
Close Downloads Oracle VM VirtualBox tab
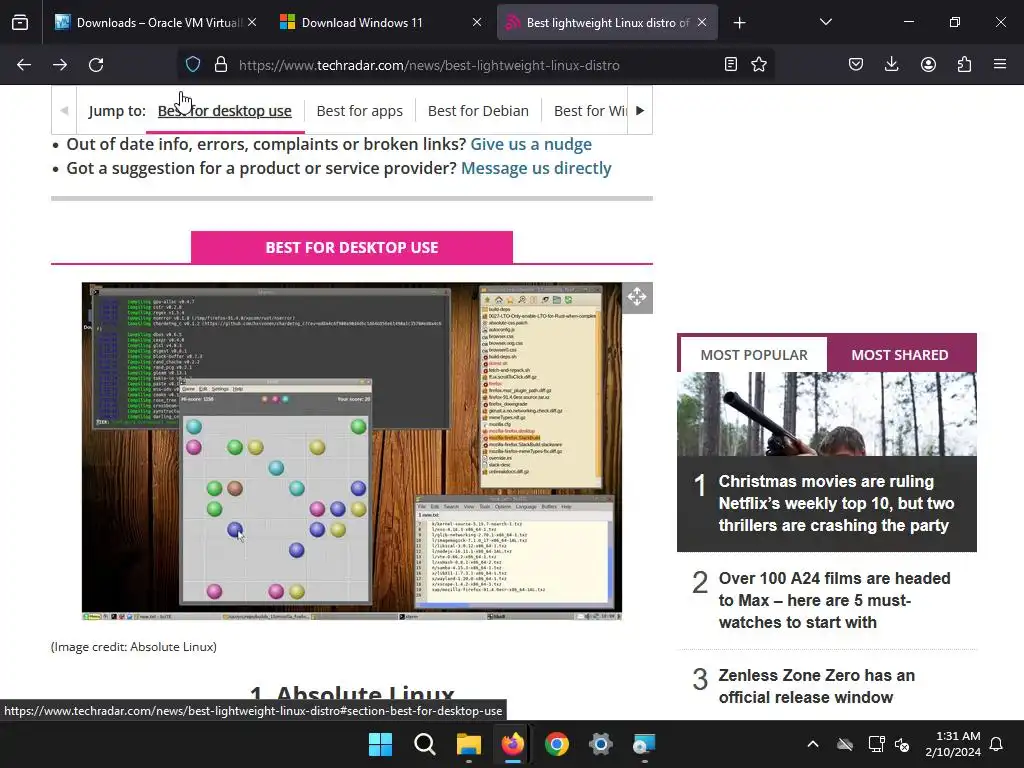coord(252,22)
